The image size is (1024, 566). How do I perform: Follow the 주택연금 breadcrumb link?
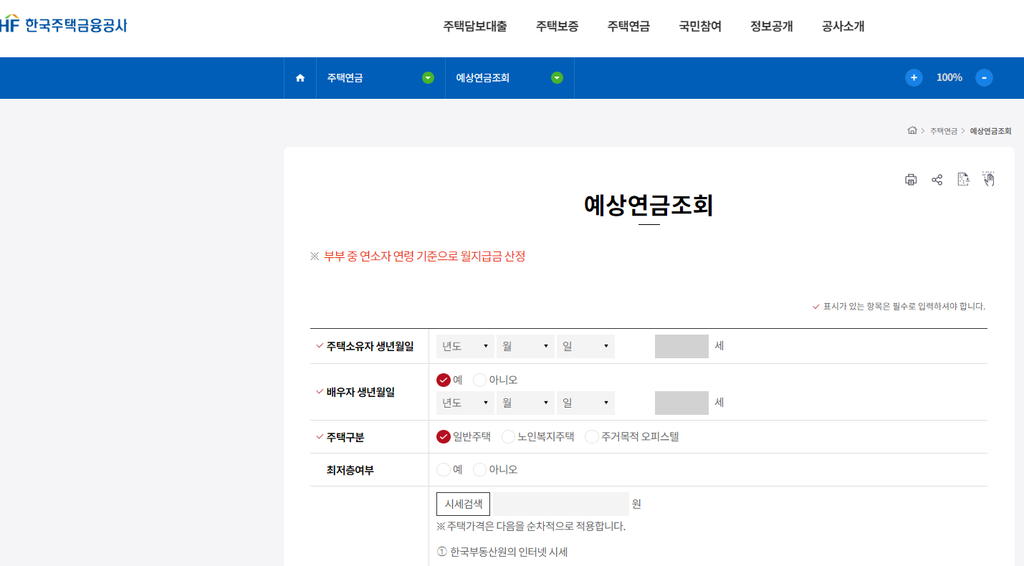coord(943,131)
